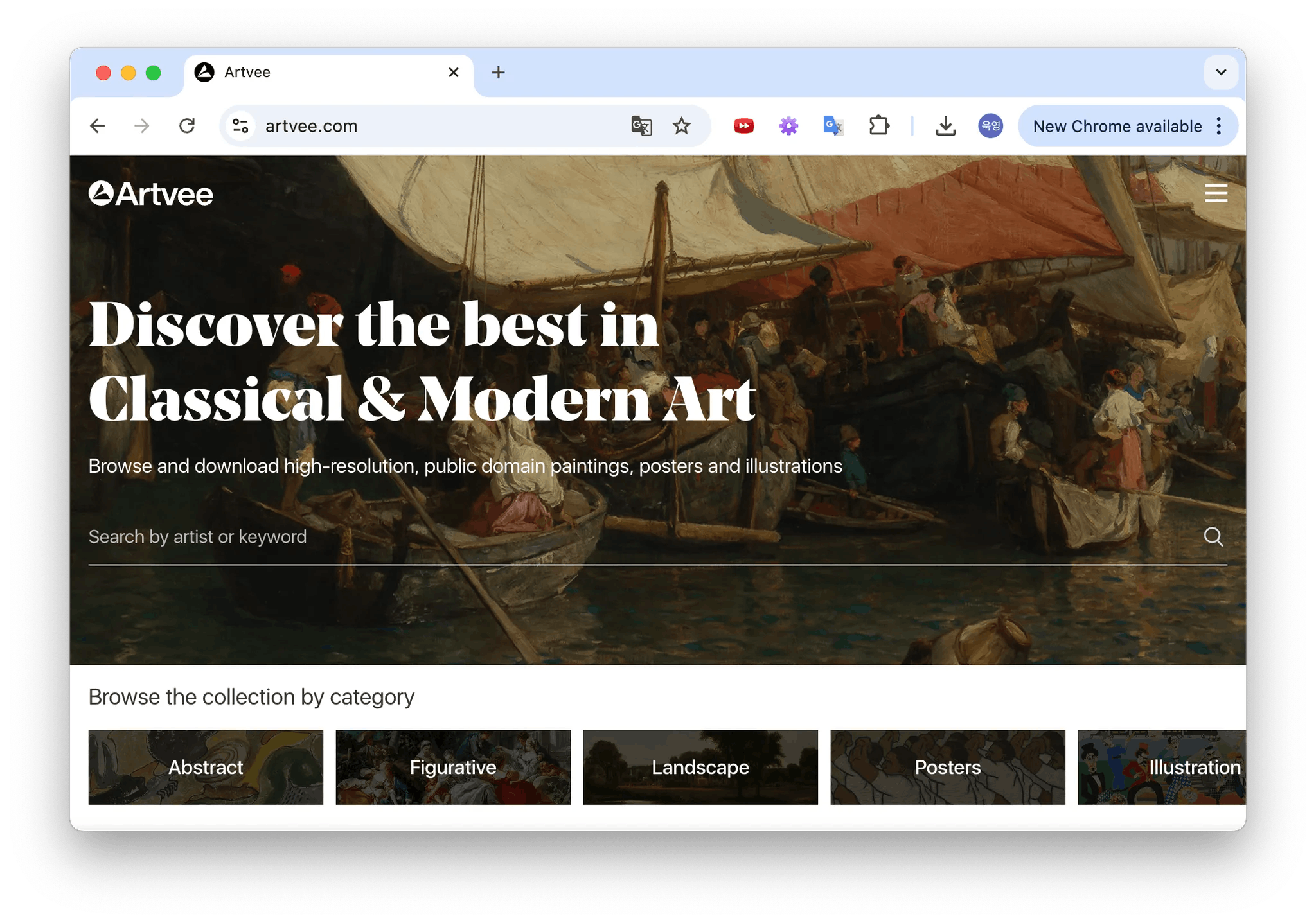Open the Extensions puzzle icon

coord(878,126)
